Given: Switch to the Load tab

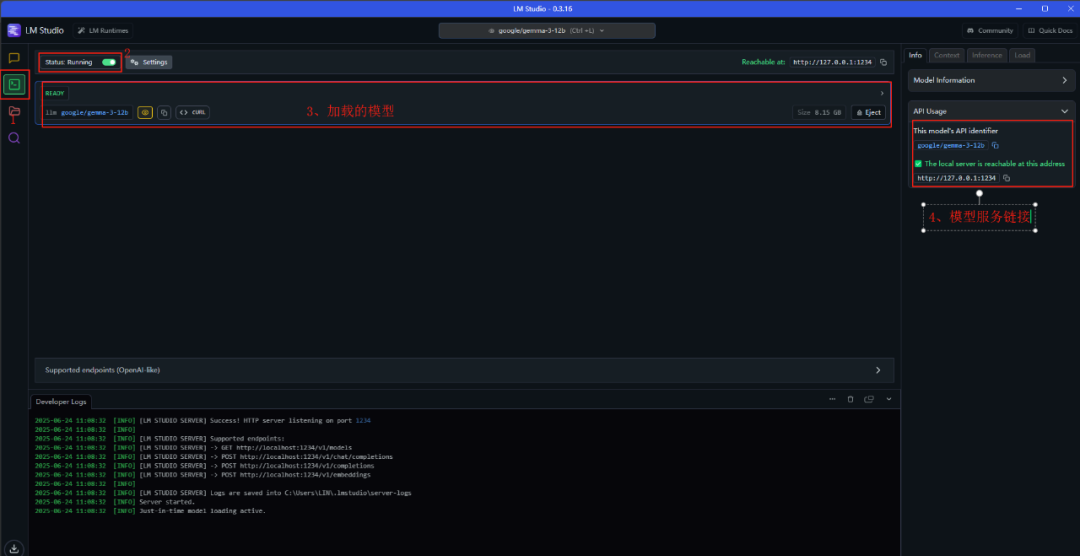Looking at the screenshot, I should click(1022, 55).
